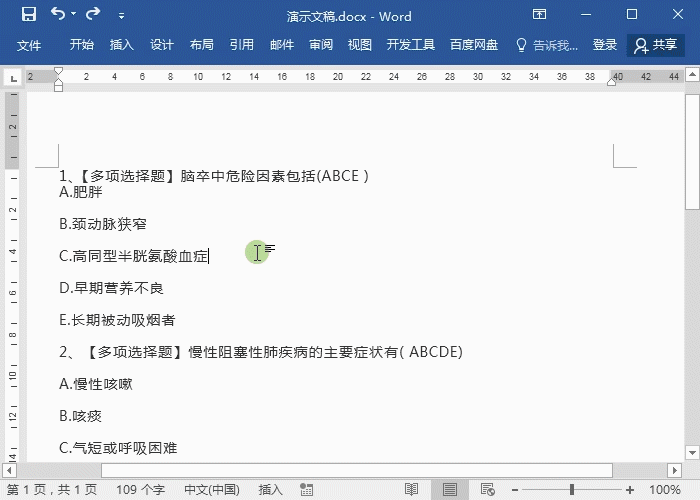This screenshot has width=700, height=500.
Task: Click on text A.肥胖
Action: 81,192
